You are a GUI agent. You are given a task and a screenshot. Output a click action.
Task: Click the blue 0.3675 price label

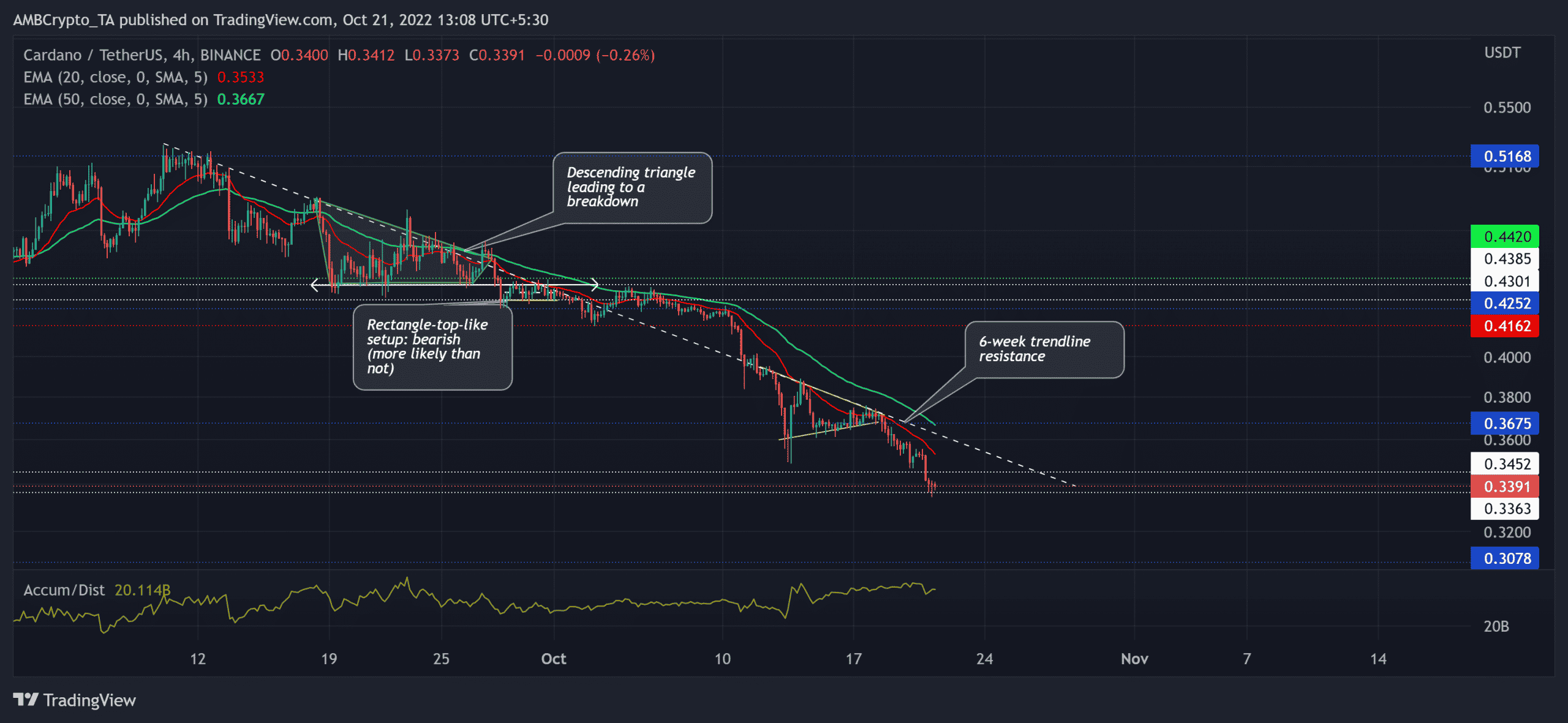[x=1505, y=424]
